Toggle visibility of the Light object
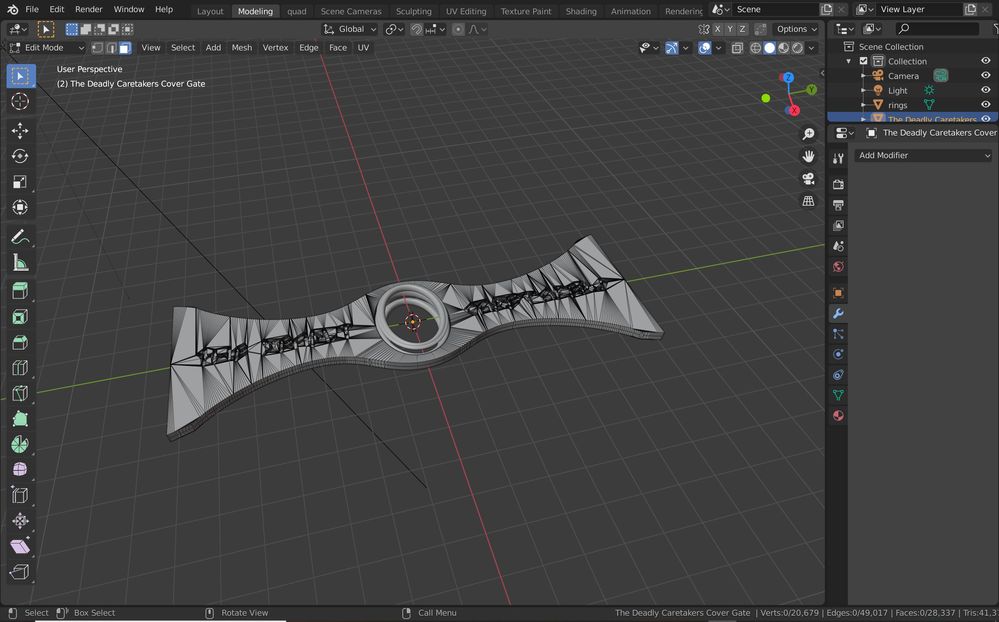The image size is (999, 622). click(985, 90)
